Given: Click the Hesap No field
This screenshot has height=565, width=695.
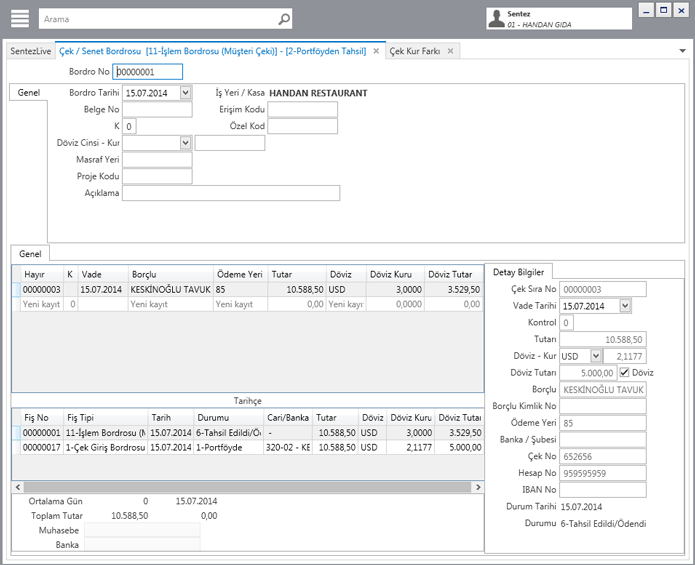Looking at the screenshot, I should tap(603, 473).
